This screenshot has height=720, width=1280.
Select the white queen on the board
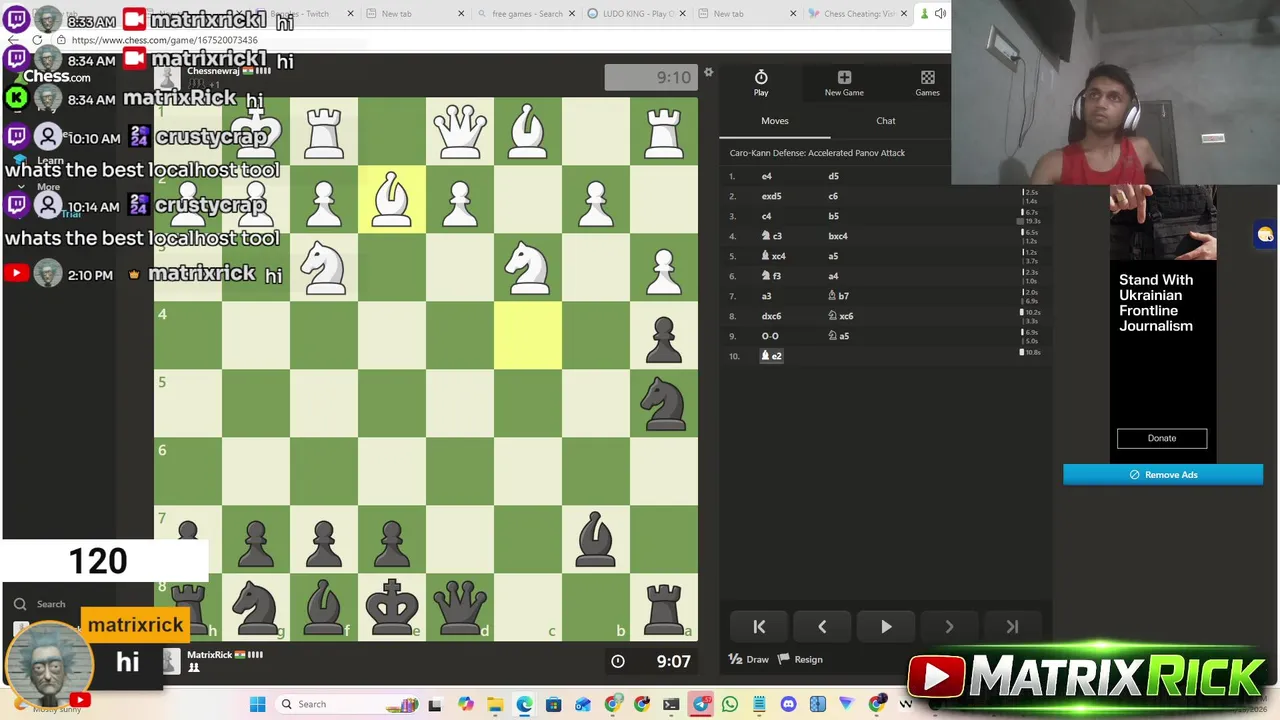(x=460, y=132)
